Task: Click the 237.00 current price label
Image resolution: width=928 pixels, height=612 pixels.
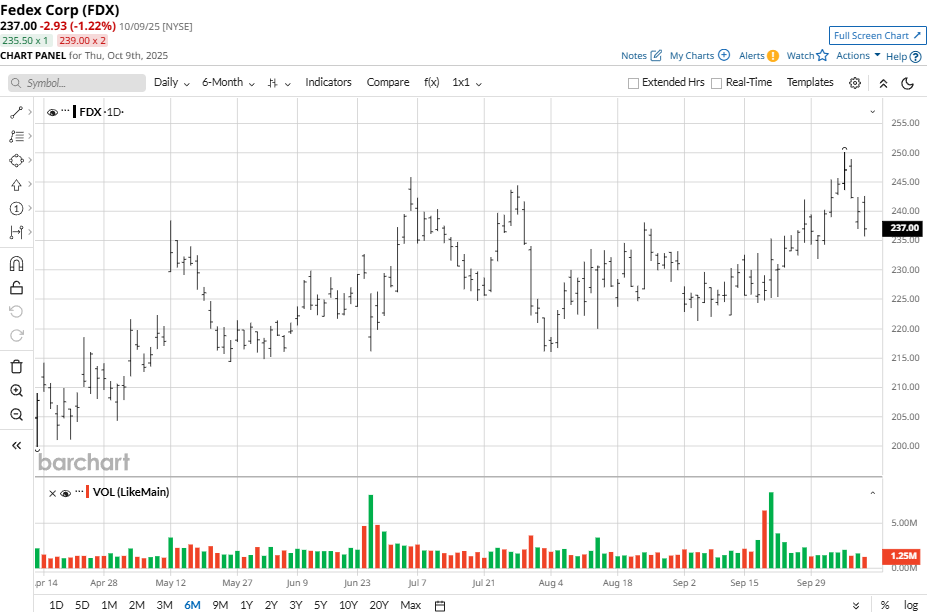Action: coord(903,228)
